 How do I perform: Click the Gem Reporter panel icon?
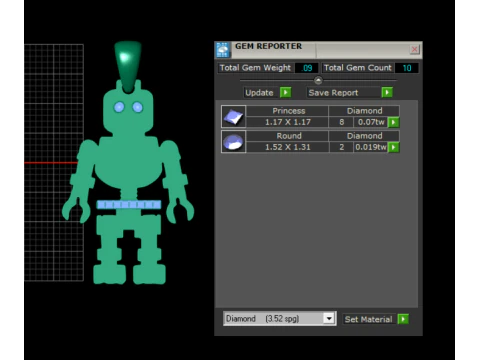(223, 50)
